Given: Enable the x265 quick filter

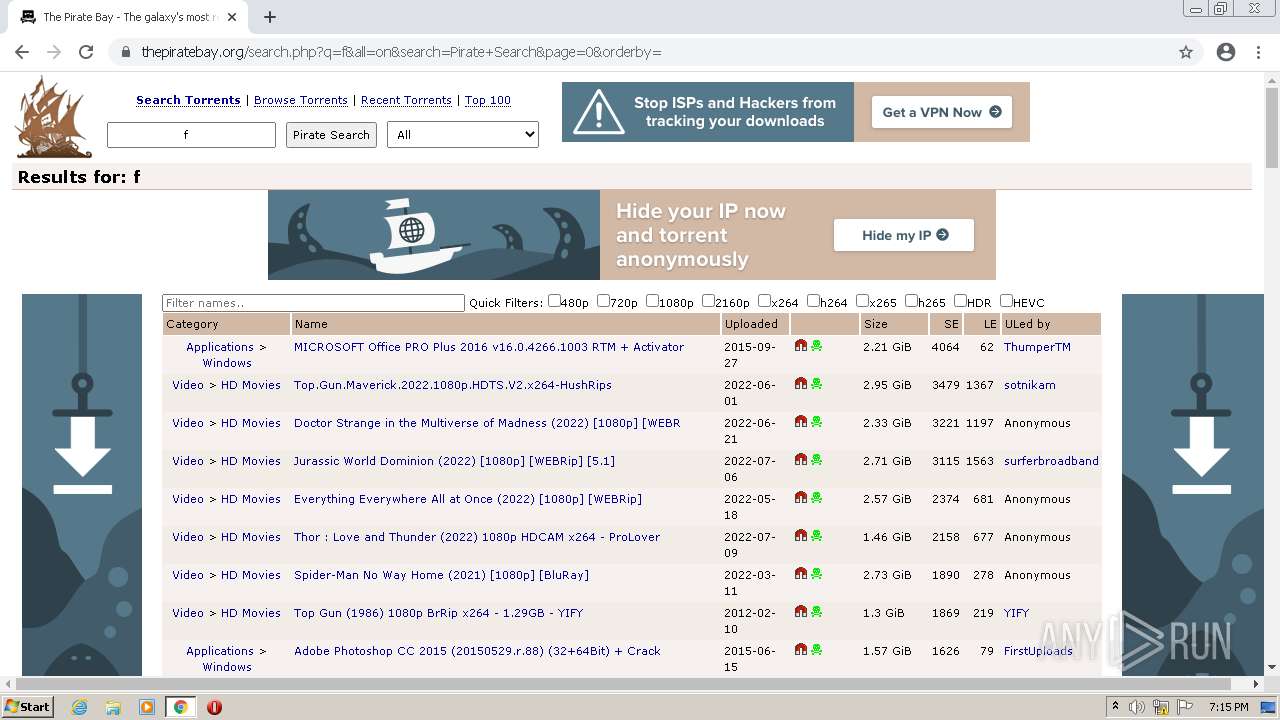Looking at the screenshot, I should coord(862,301).
